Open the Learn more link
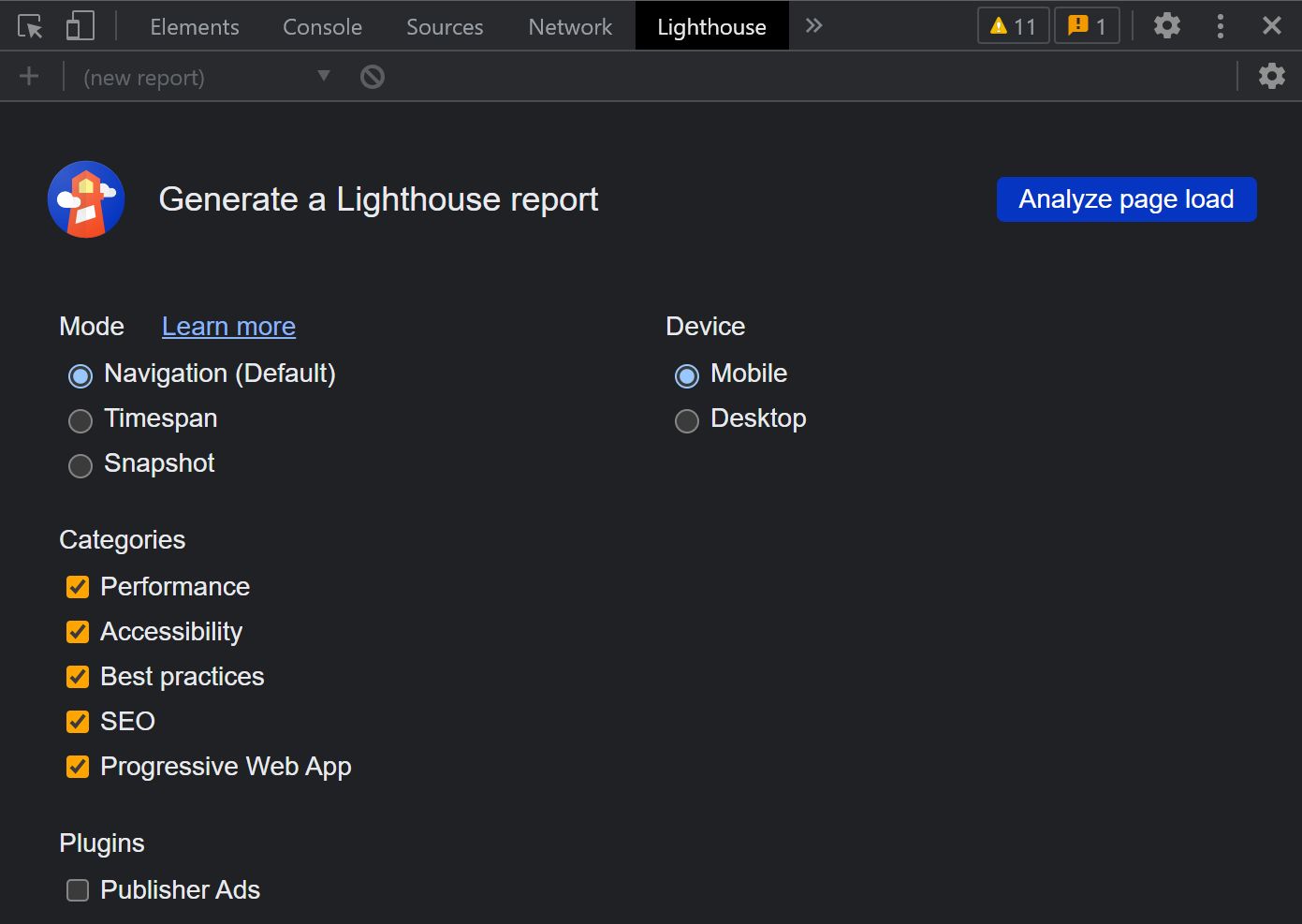 (x=228, y=327)
